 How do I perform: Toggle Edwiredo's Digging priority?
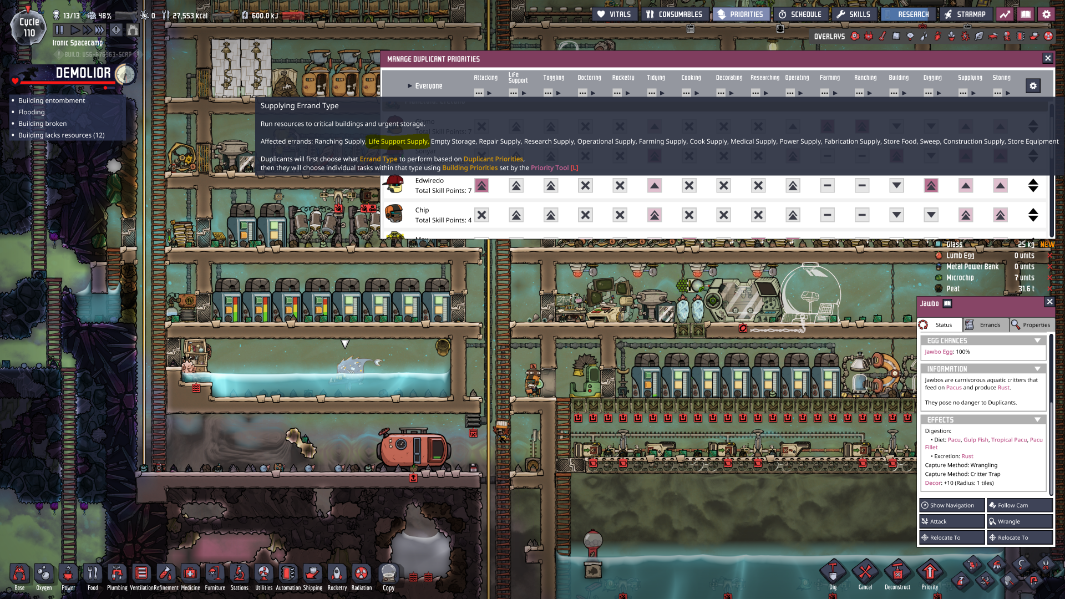[x=931, y=185]
